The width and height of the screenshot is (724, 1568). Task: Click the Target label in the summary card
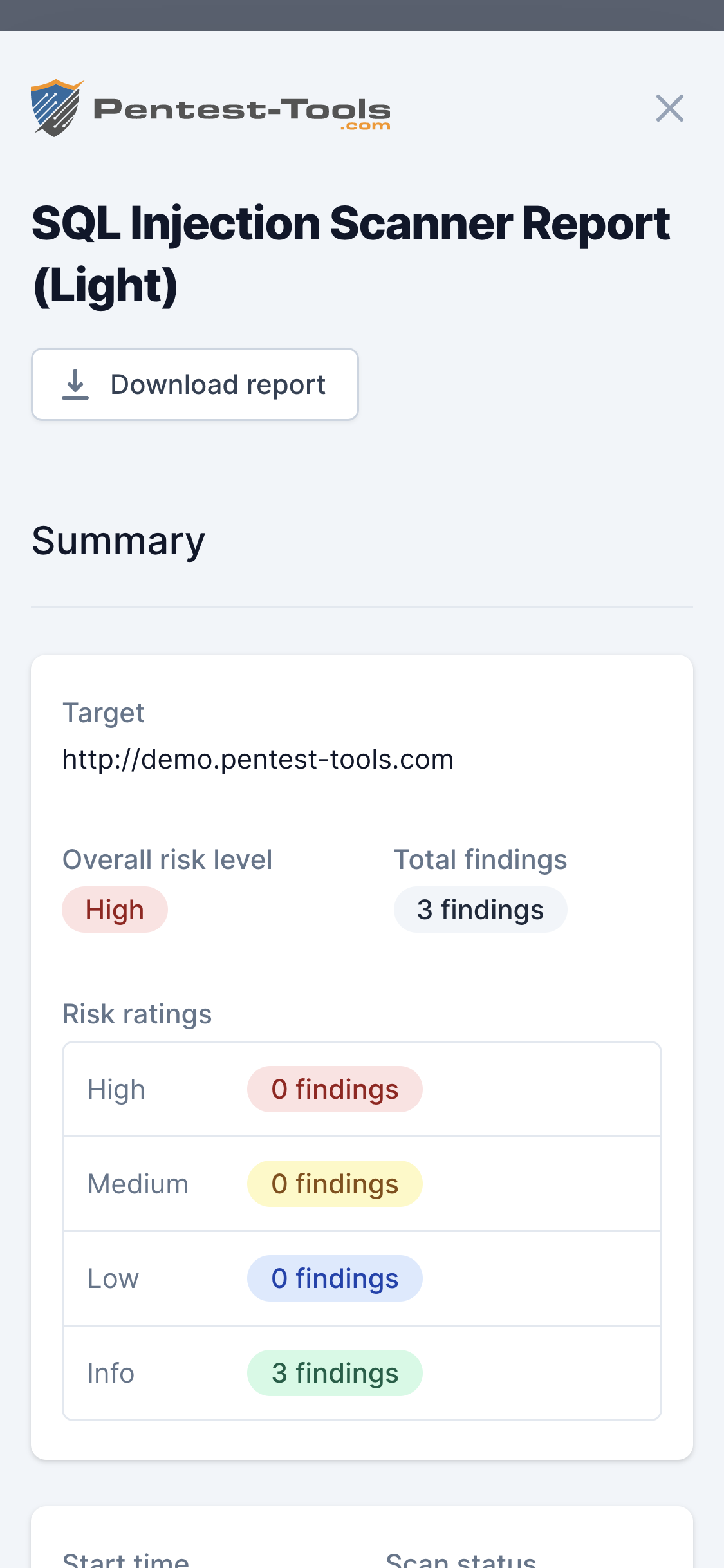[103, 713]
